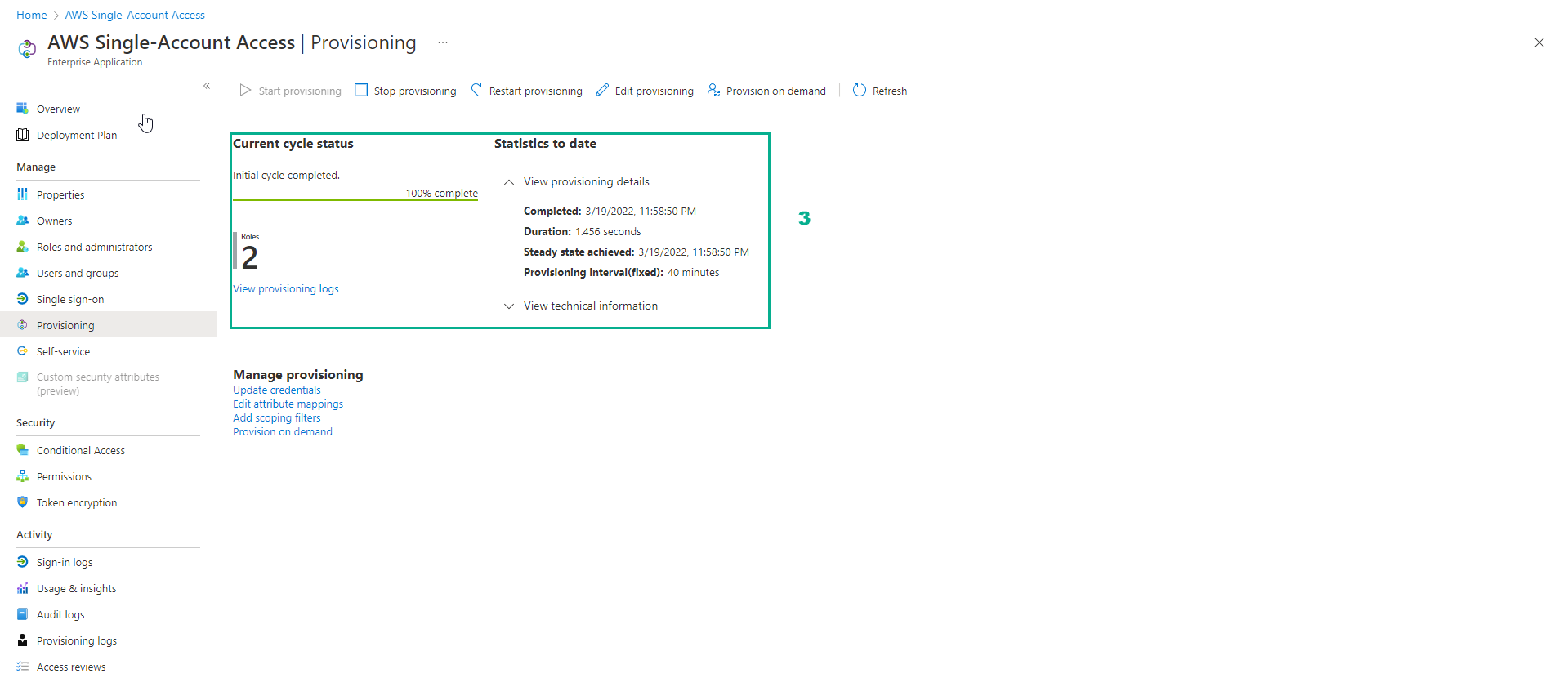Open Overview menu item
The height and width of the screenshot is (696, 1568).
pyautogui.click(x=58, y=109)
